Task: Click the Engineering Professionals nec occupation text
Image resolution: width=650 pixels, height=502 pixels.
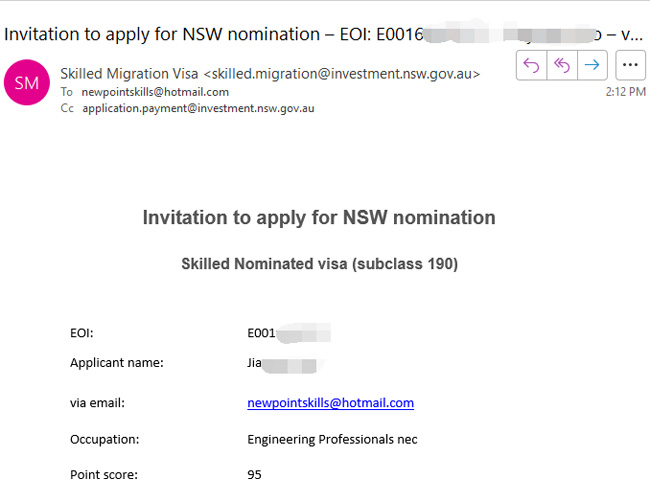Action: [332, 439]
